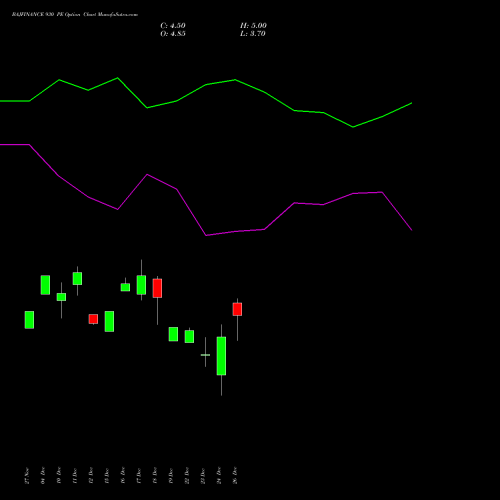
Task: Click the '22 Dec' date axis label
Action: click(x=187, y=476)
